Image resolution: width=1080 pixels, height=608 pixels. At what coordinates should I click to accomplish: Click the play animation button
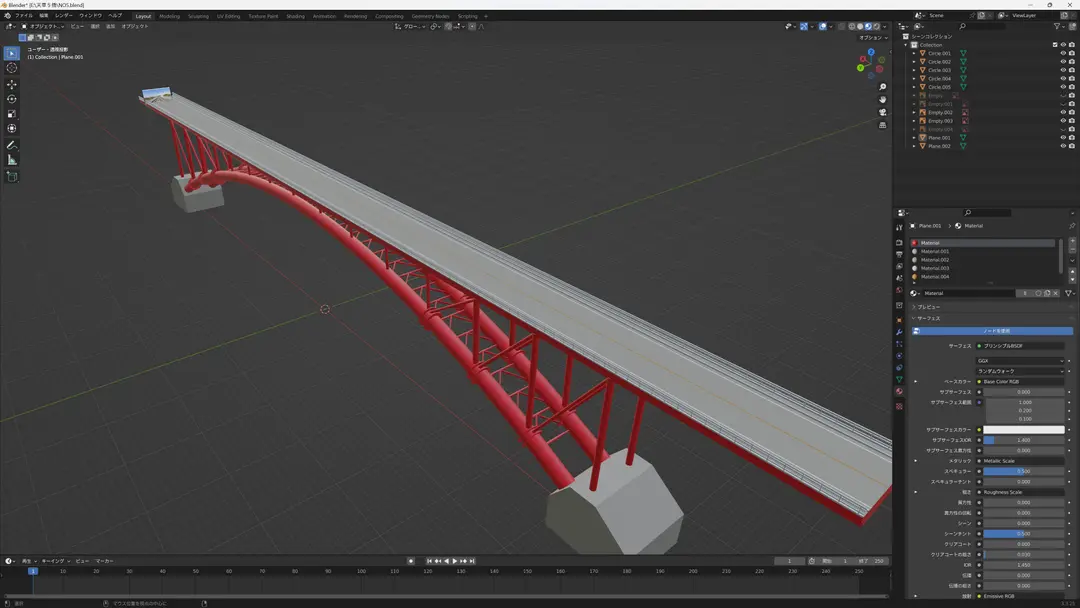(x=455, y=561)
